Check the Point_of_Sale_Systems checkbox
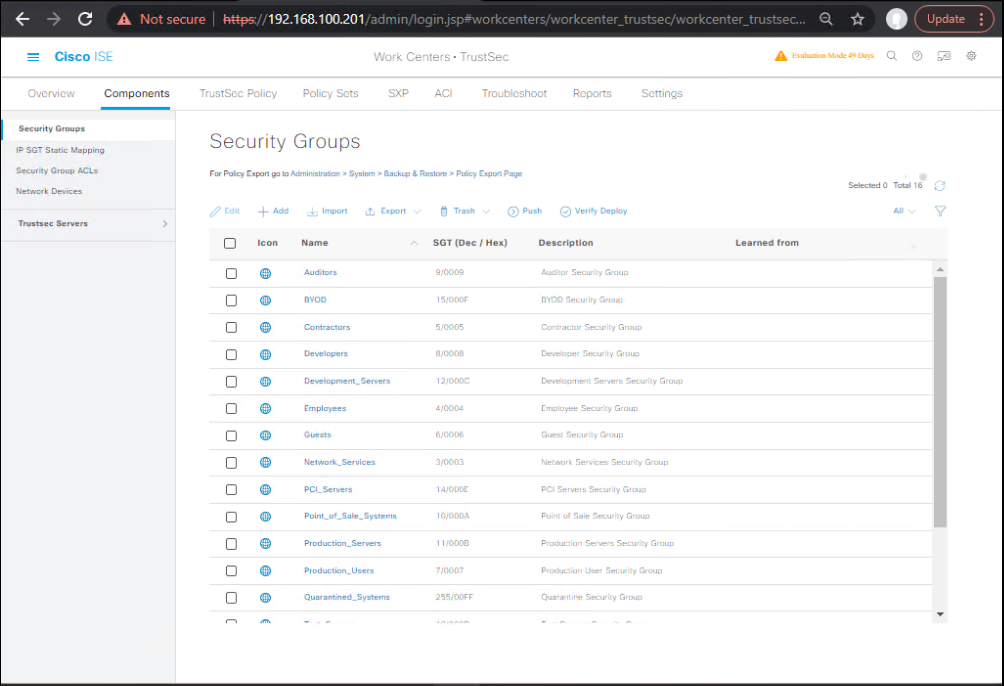Image resolution: width=1004 pixels, height=686 pixels. [x=231, y=517]
